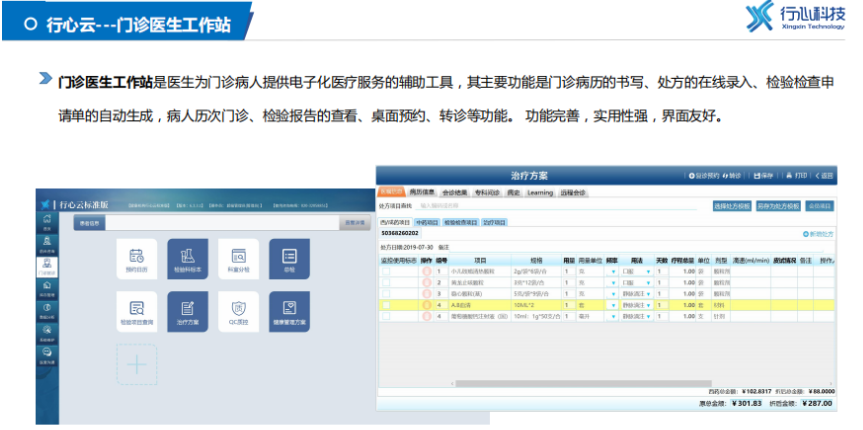The height and width of the screenshot is (430, 863).
Task: Open the 频率 dropdown in row 2
Action: [x=613, y=282]
